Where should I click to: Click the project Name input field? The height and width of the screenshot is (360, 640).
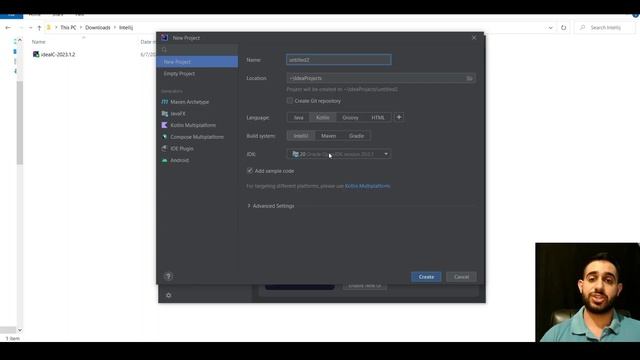[x=339, y=60]
